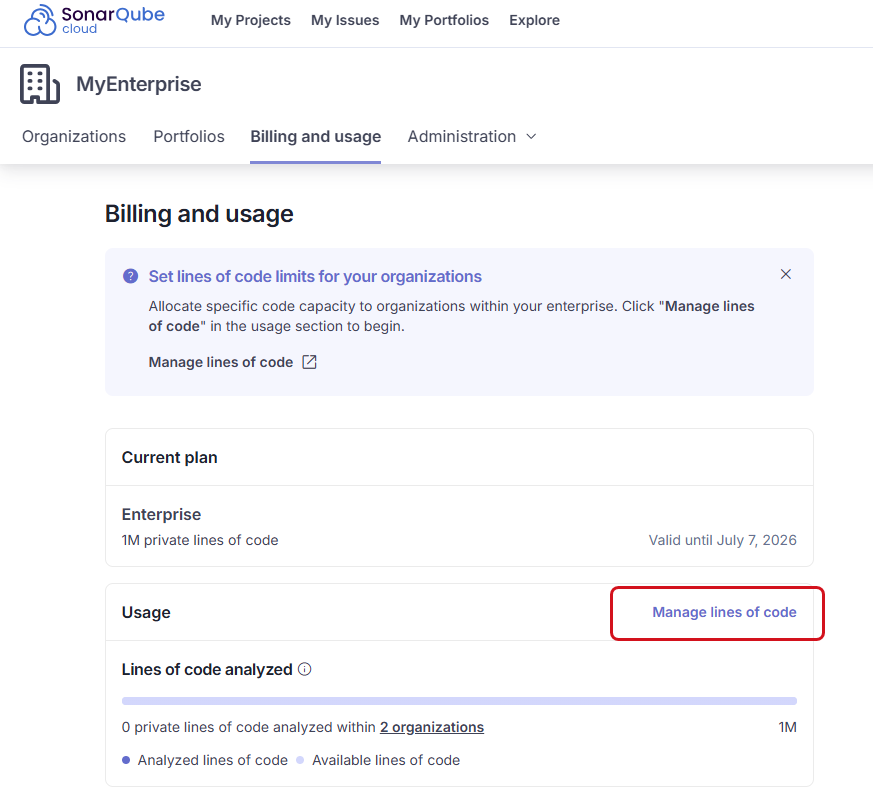Image resolution: width=873 pixels, height=797 pixels.
Task: Open My Issues in top navigation
Action: [345, 21]
